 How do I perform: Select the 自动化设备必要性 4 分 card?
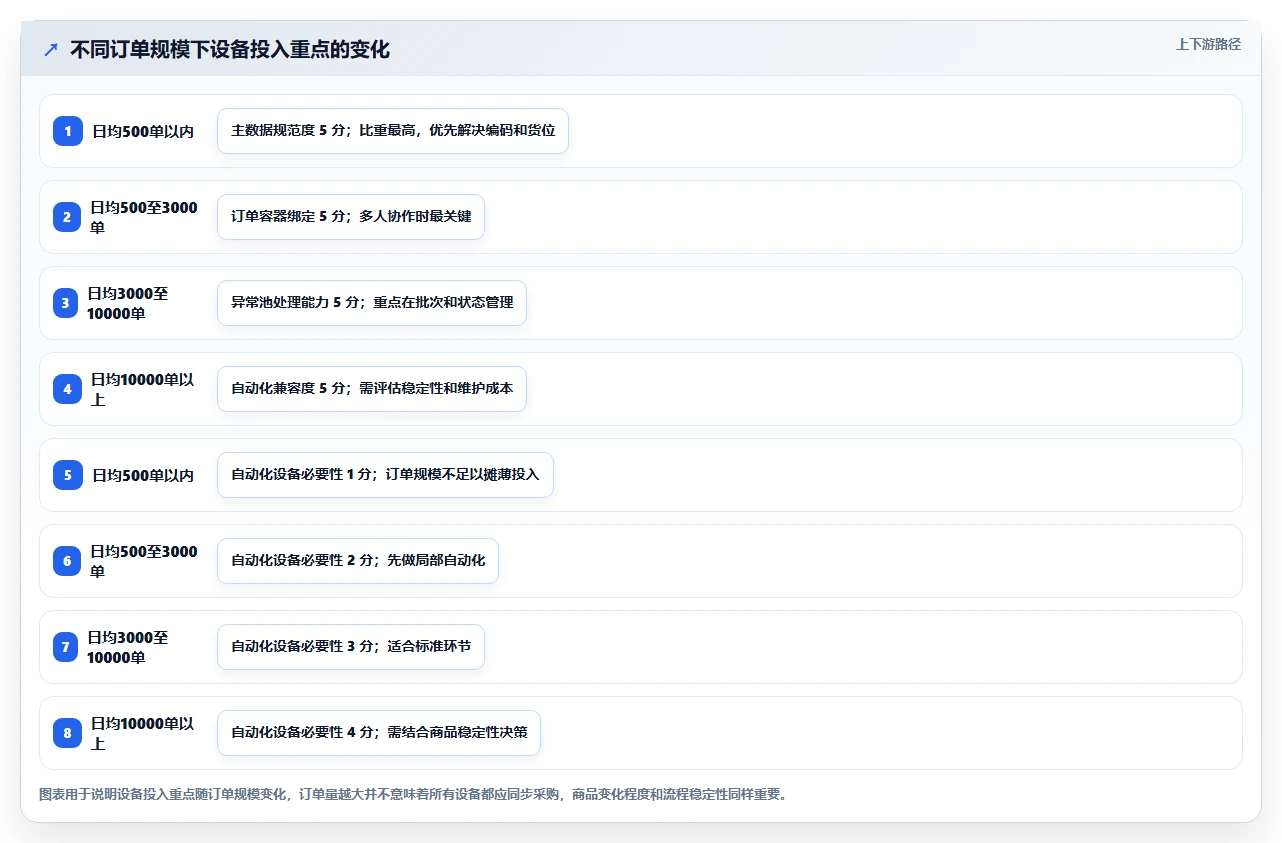point(379,733)
